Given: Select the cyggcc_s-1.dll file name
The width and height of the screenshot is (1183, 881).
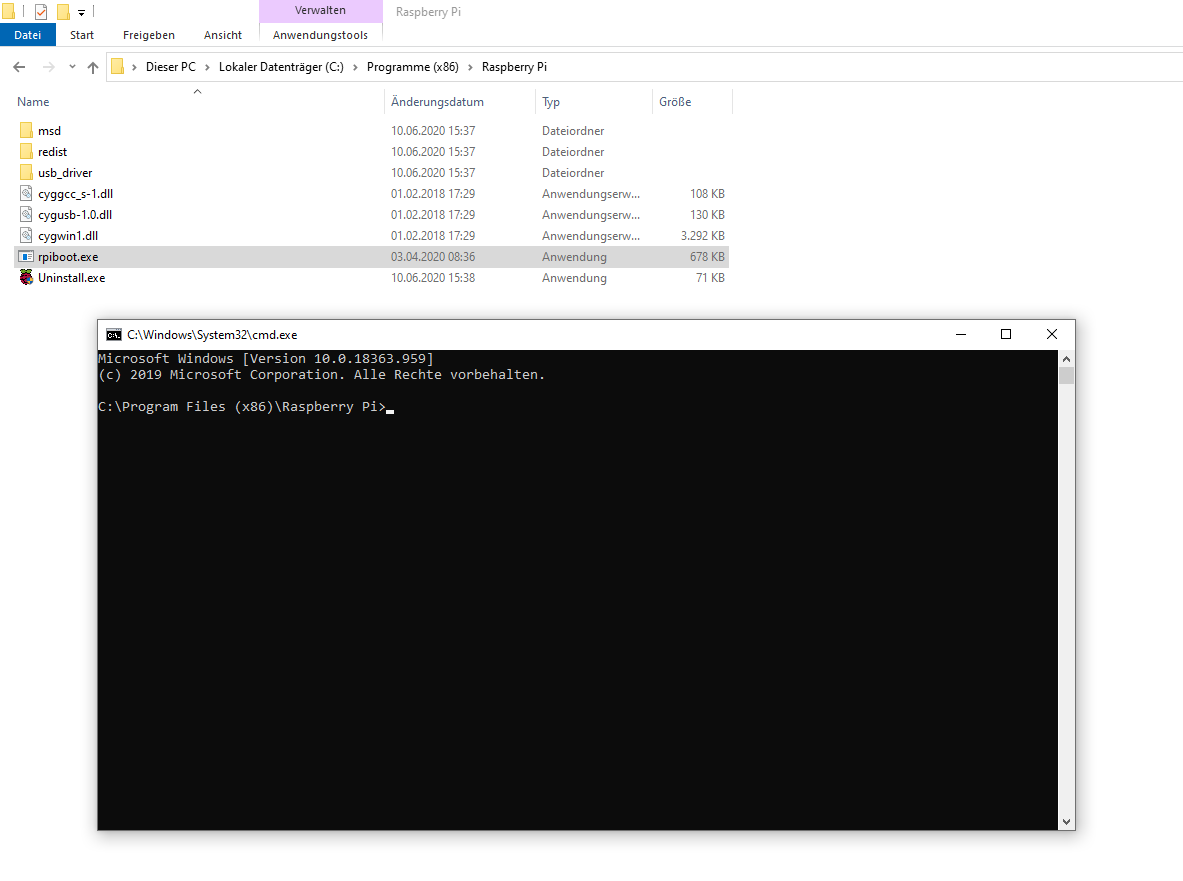Looking at the screenshot, I should [75, 194].
